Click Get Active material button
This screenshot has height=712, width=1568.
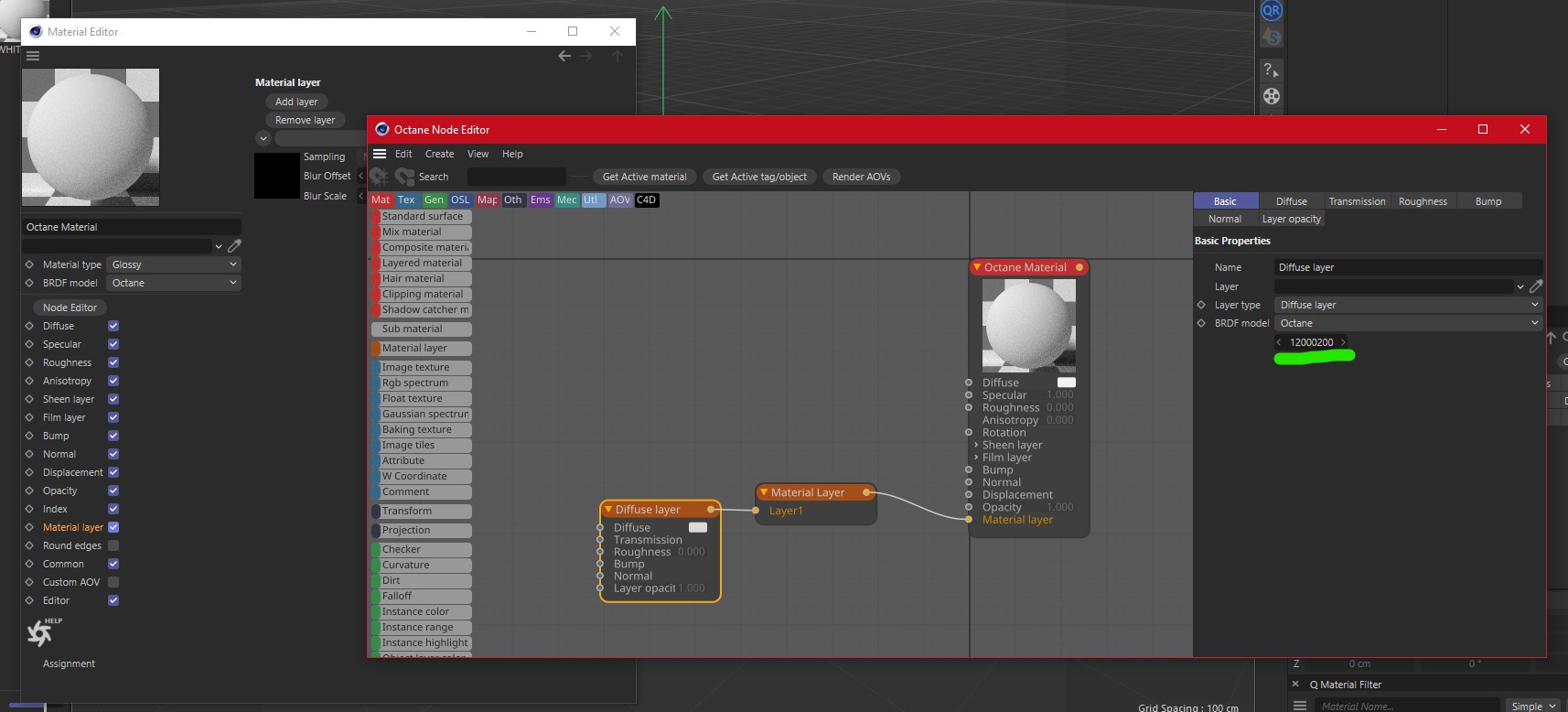[x=645, y=177]
